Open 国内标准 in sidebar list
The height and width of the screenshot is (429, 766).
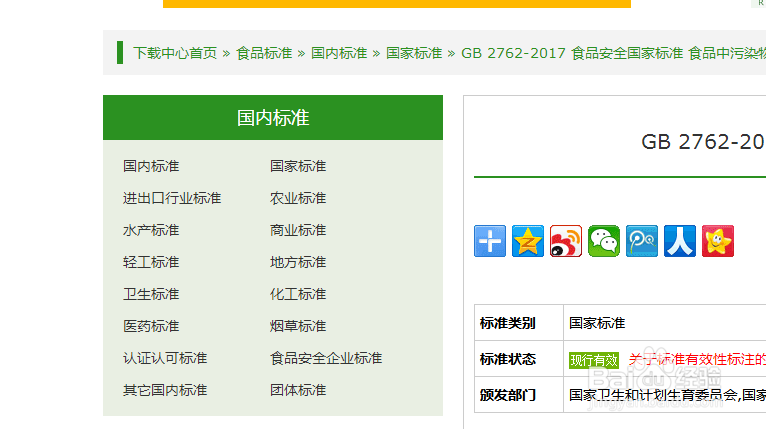tap(151, 166)
